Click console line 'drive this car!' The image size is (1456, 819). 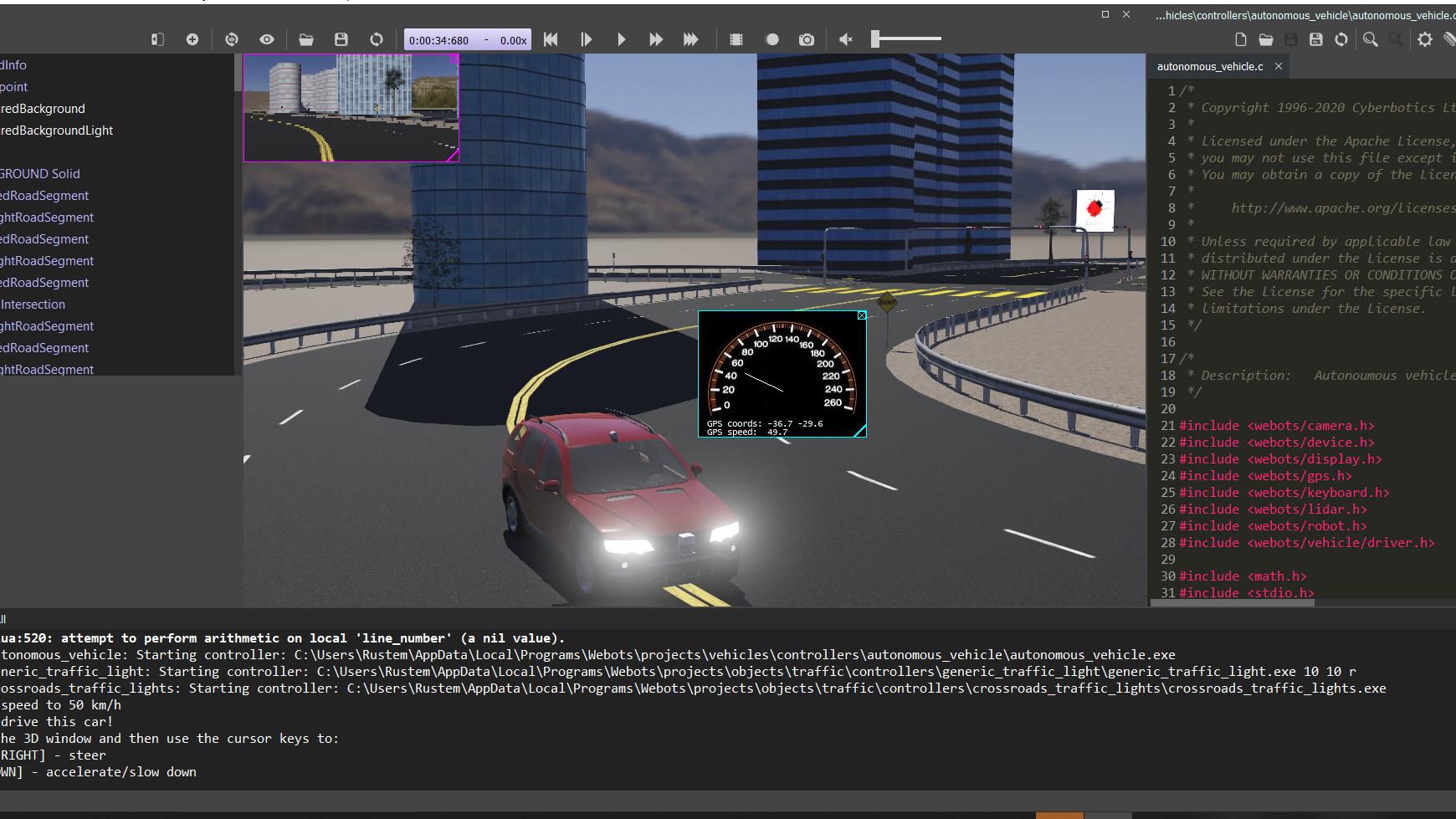tap(56, 722)
